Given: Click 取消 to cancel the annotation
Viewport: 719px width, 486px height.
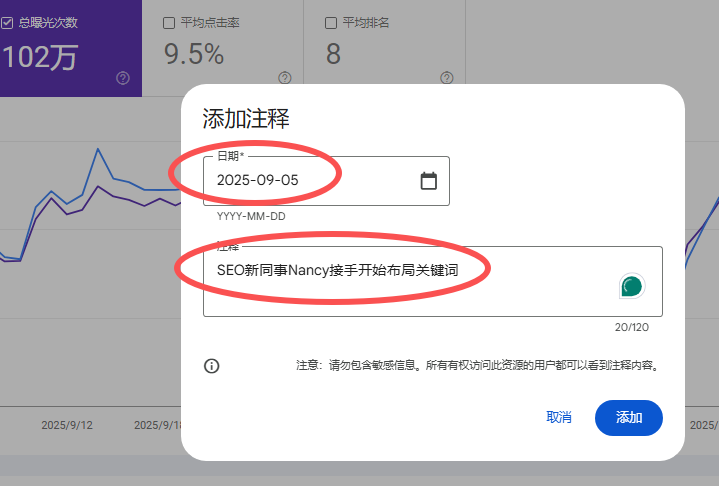Looking at the screenshot, I should coord(559,417).
